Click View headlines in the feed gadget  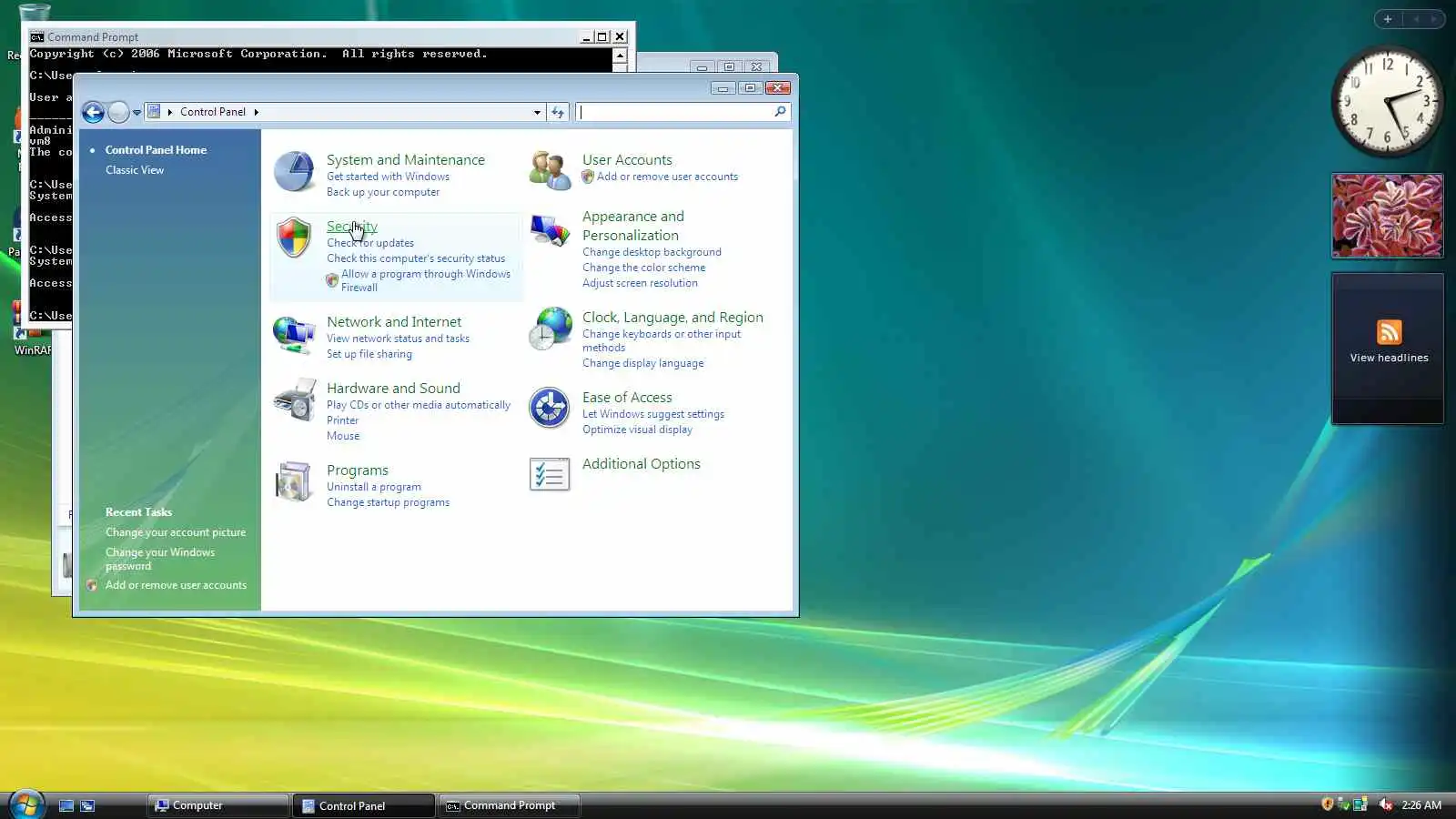click(1389, 358)
